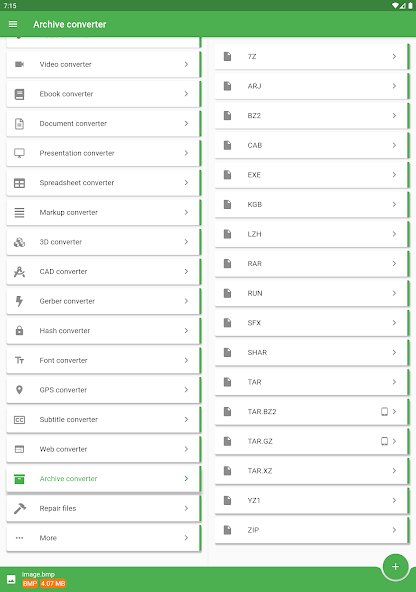Viewport: 416px width, 592px height.
Task: Choose TAR.XZ as output format
Action: coord(312,471)
